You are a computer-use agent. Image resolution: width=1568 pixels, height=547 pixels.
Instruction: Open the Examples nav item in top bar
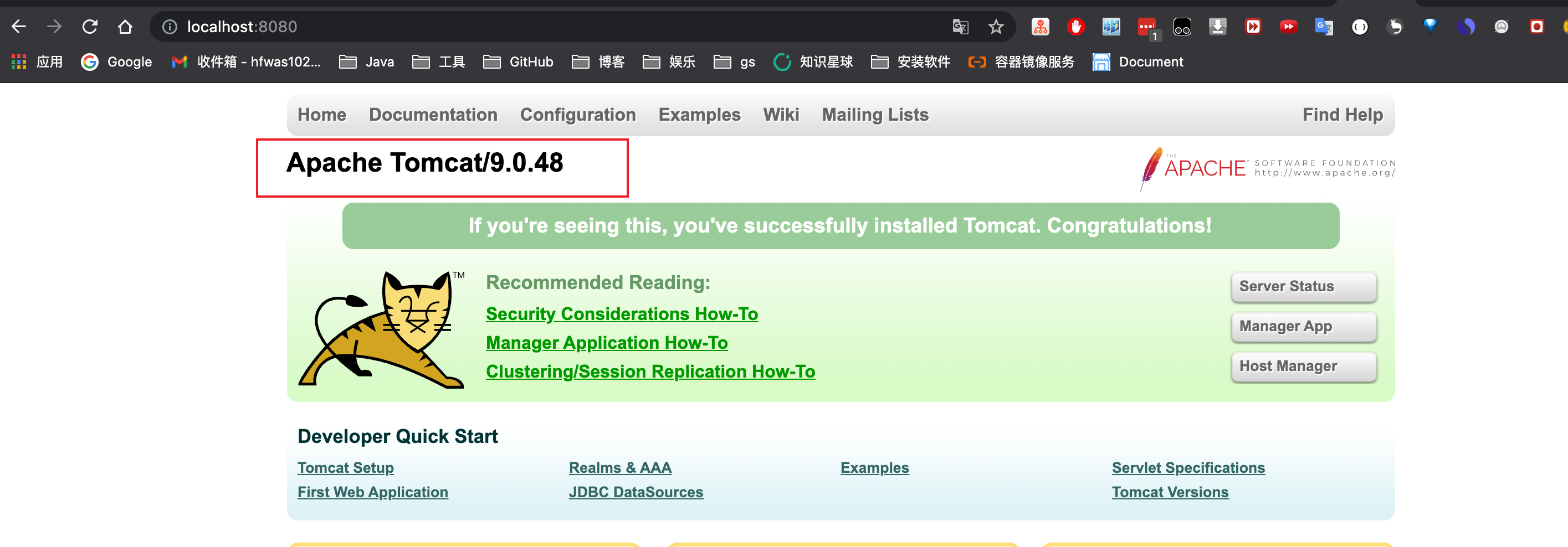(699, 115)
